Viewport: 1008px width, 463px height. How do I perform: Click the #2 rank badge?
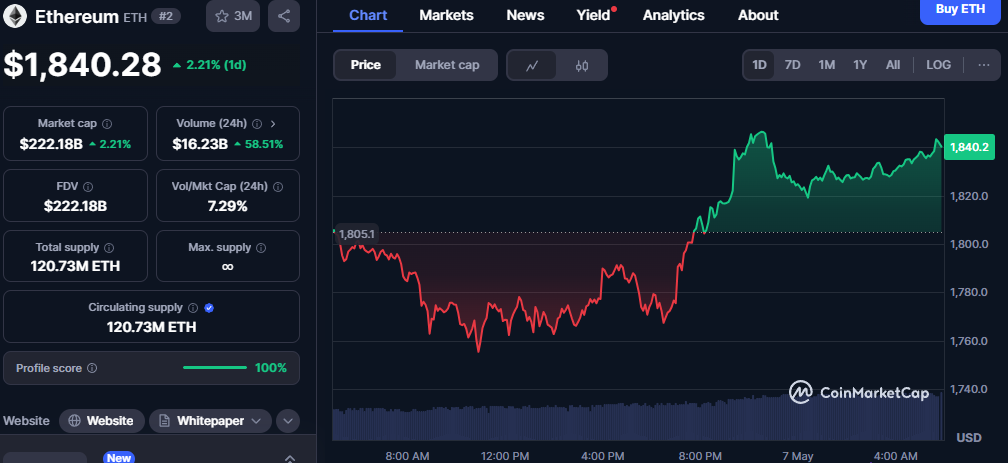[166, 17]
